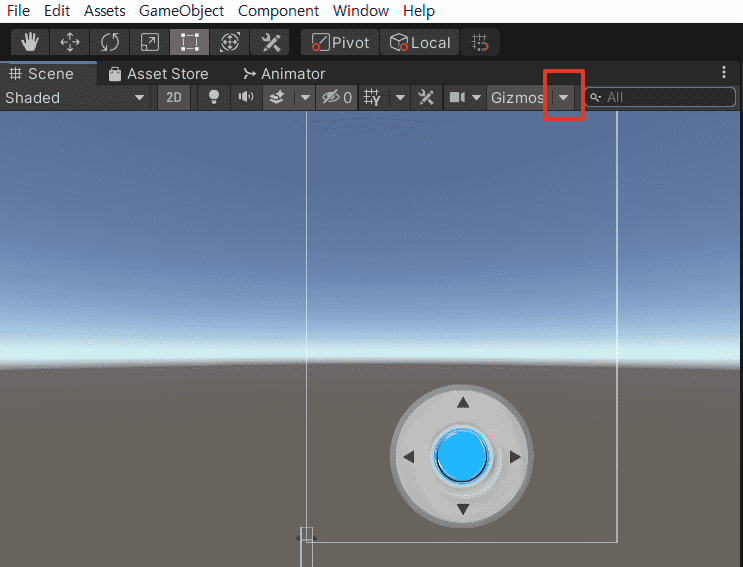The image size is (743, 567).
Task: Expand grid settings dropdown arrow
Action: [400, 98]
